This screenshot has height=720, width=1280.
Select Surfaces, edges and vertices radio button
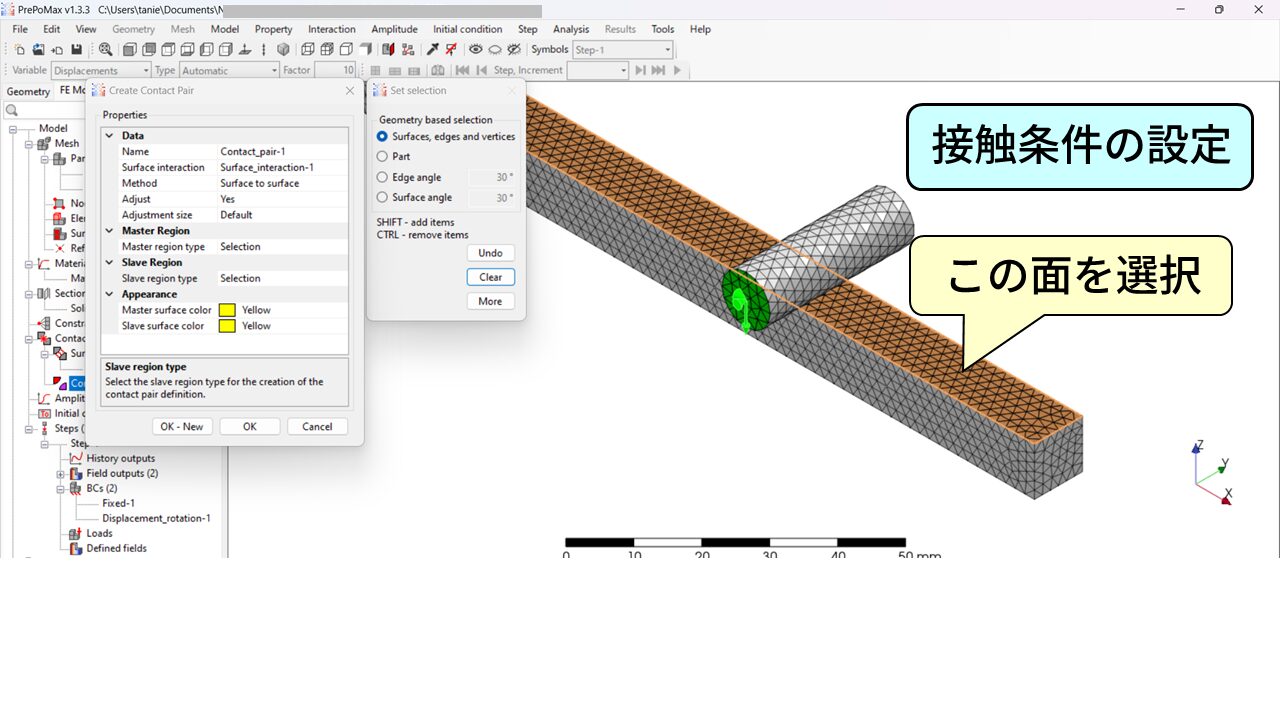pyautogui.click(x=382, y=137)
